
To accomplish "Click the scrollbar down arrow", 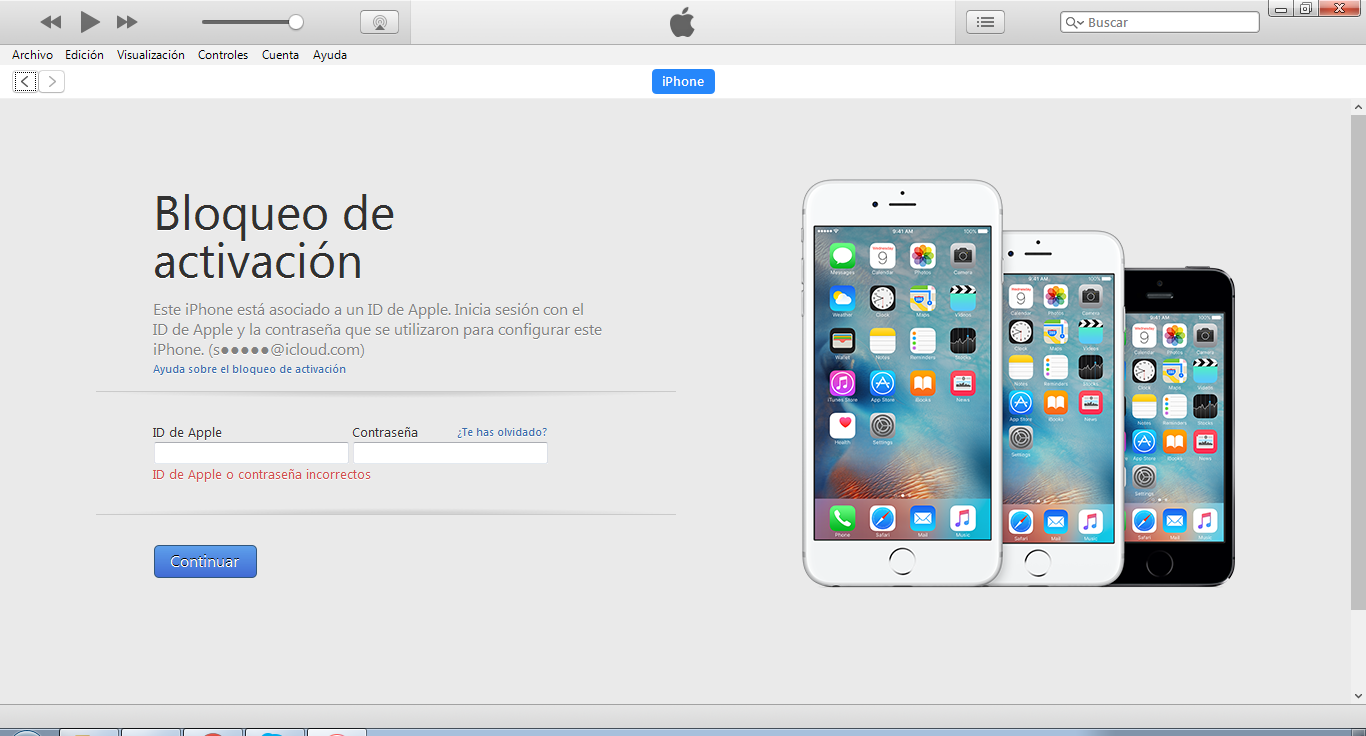I will [x=1358, y=695].
